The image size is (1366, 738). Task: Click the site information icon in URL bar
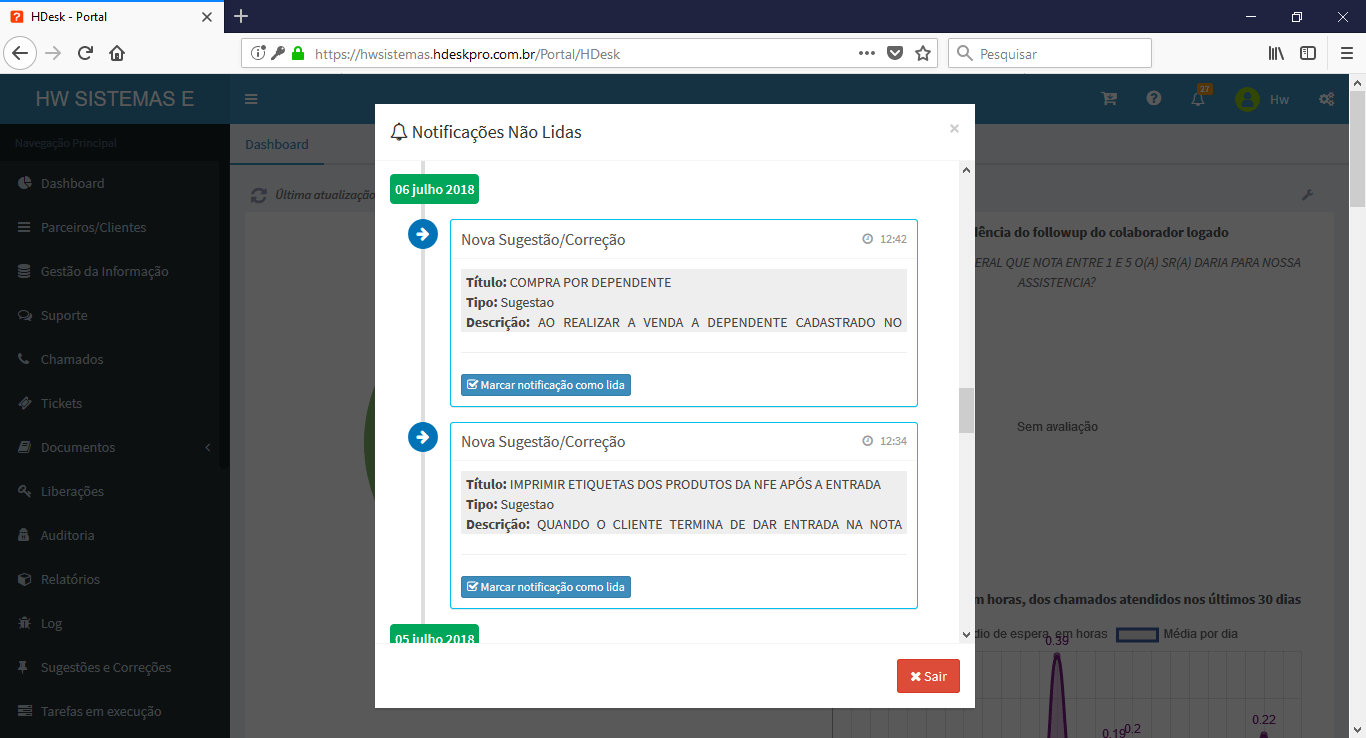[x=258, y=54]
